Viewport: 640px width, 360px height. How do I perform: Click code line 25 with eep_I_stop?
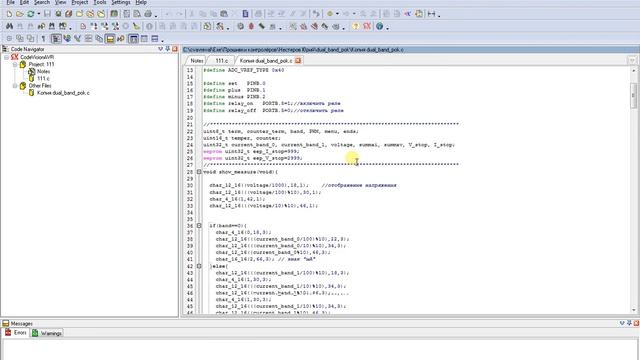pyautogui.click(x=251, y=151)
